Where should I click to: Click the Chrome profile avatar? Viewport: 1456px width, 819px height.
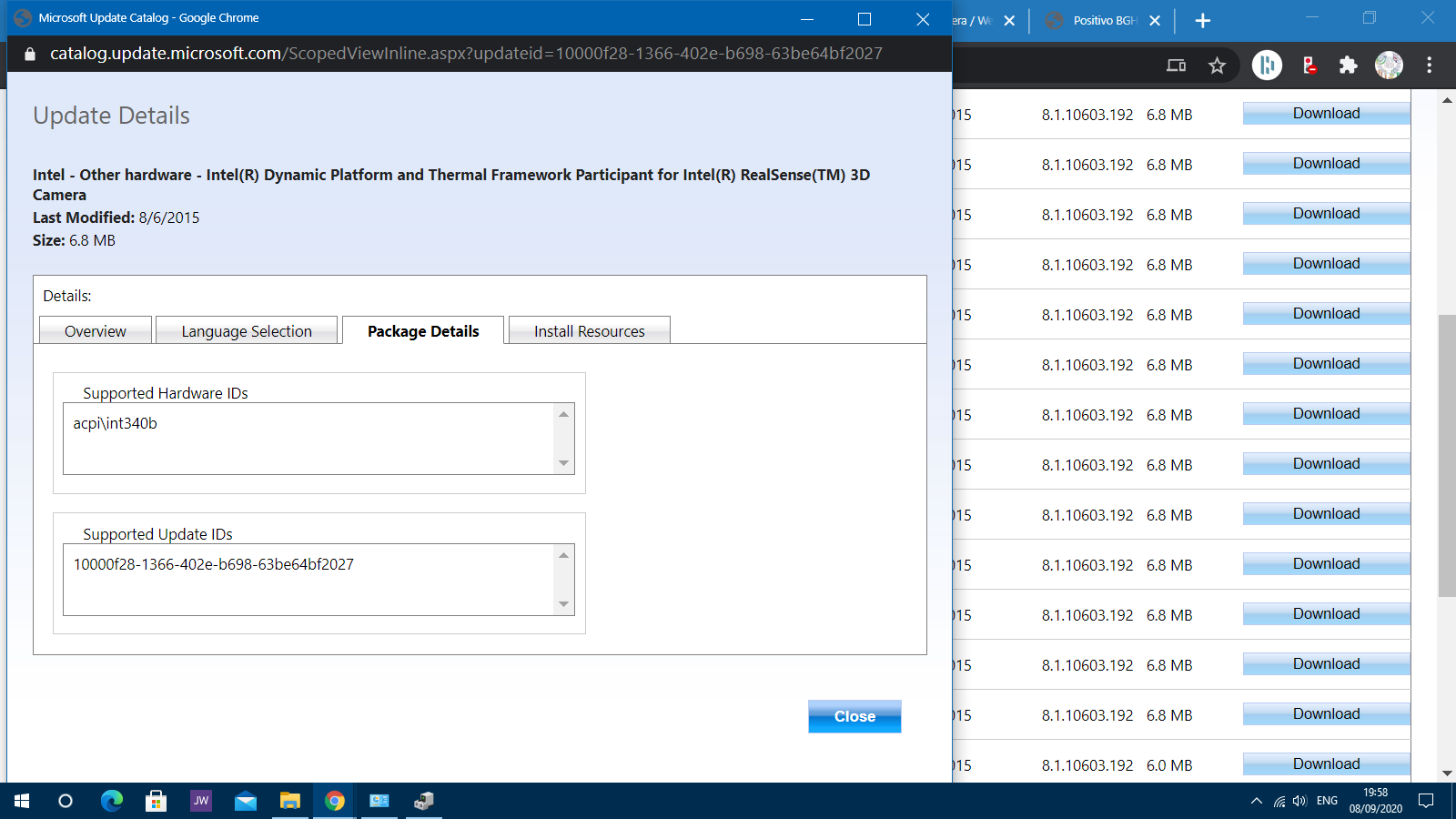click(1389, 66)
